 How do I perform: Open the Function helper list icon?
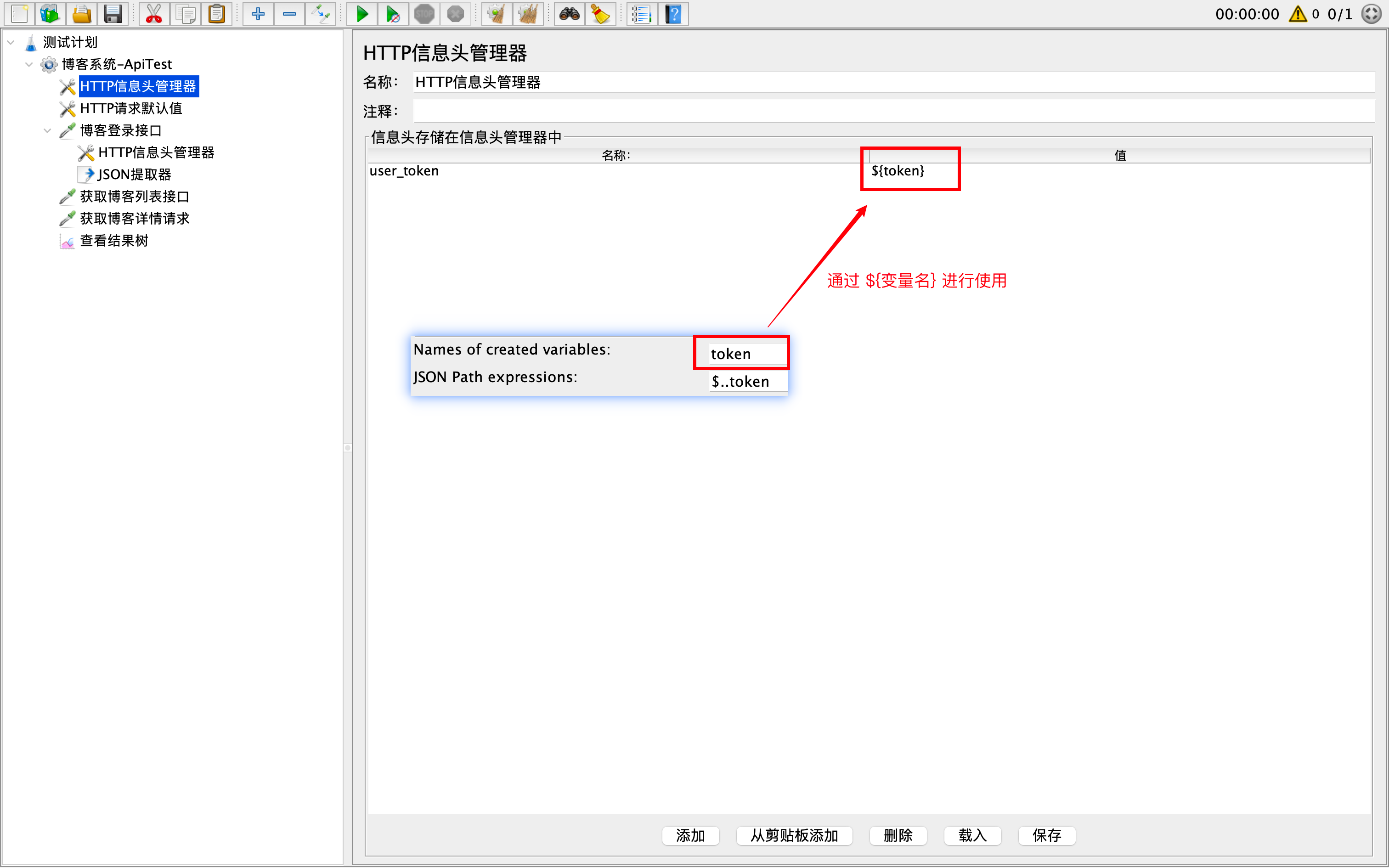pyautogui.click(x=642, y=14)
